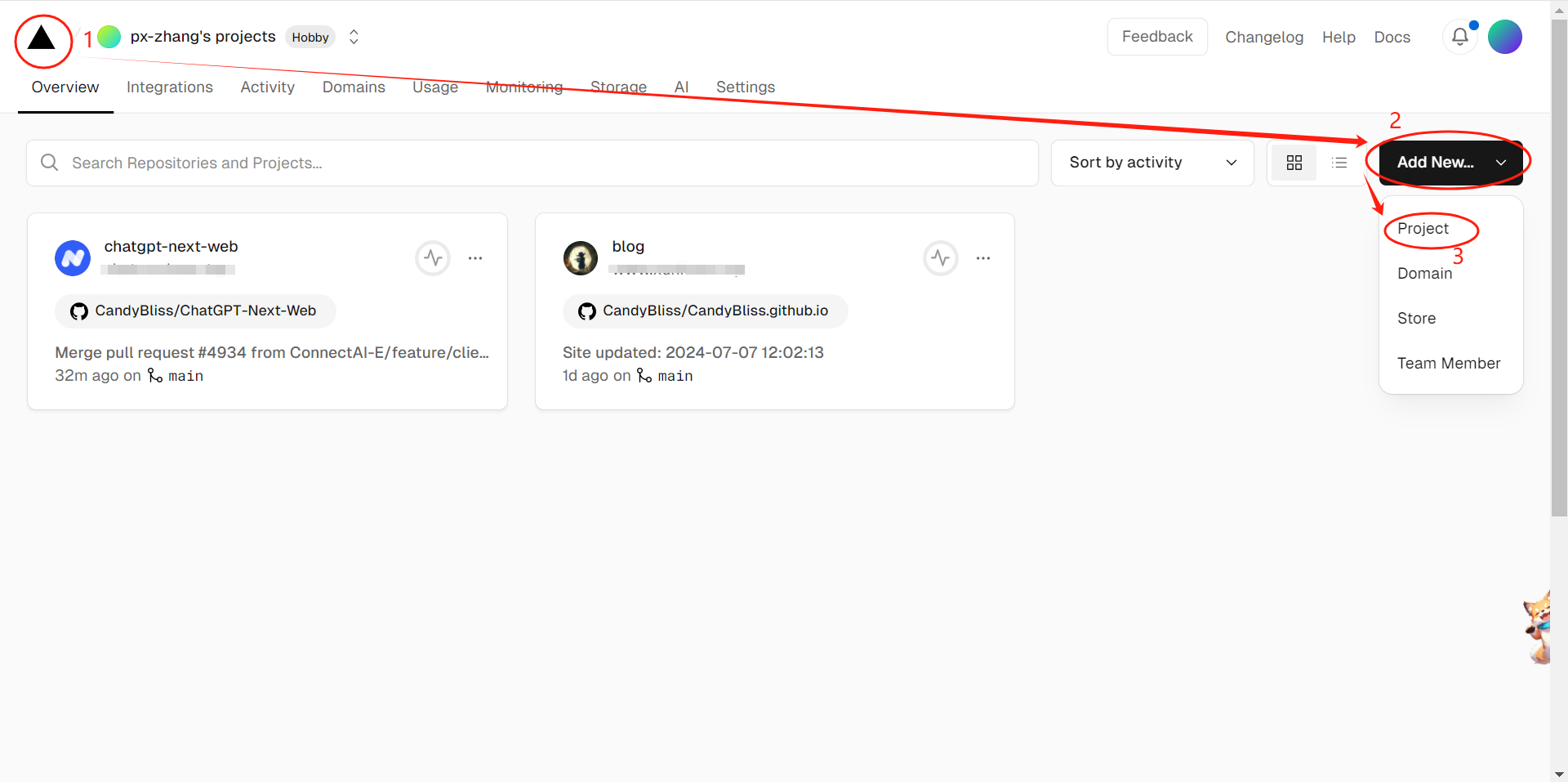Click the Site updated 2024-07-07 commit message
The height and width of the screenshot is (782, 1568).
693,353
